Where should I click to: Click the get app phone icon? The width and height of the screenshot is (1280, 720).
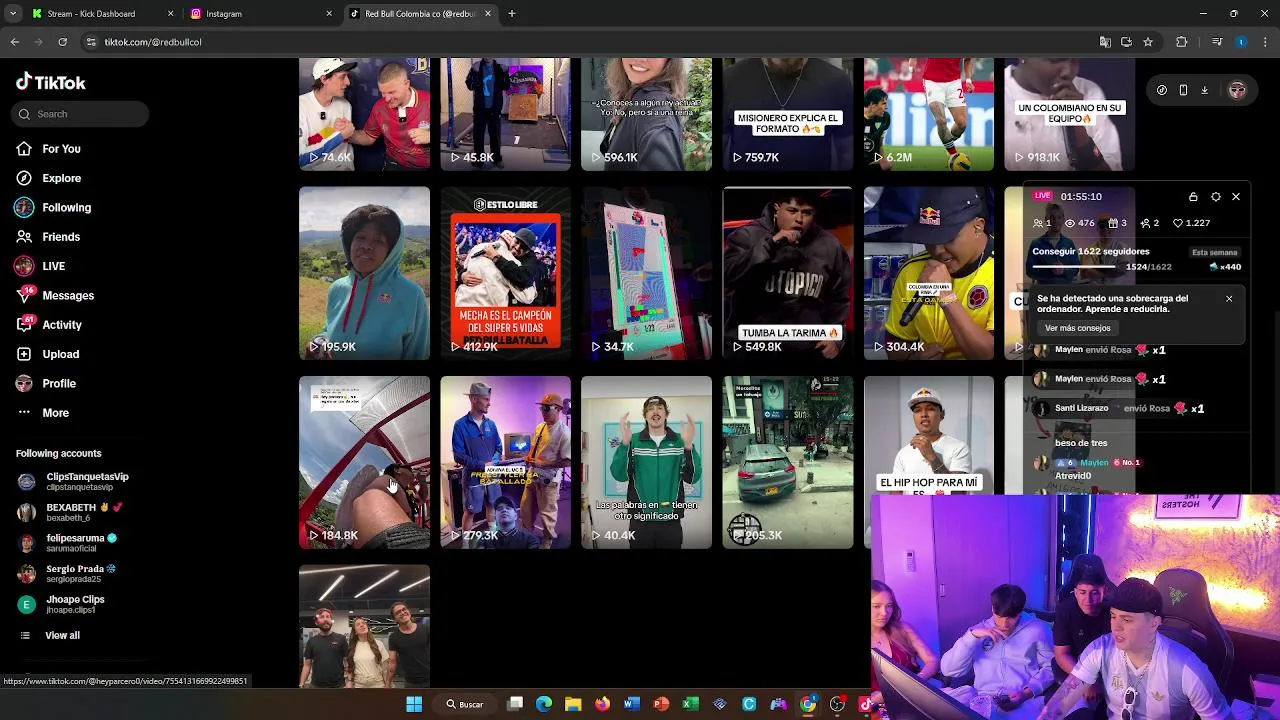[x=1183, y=90]
